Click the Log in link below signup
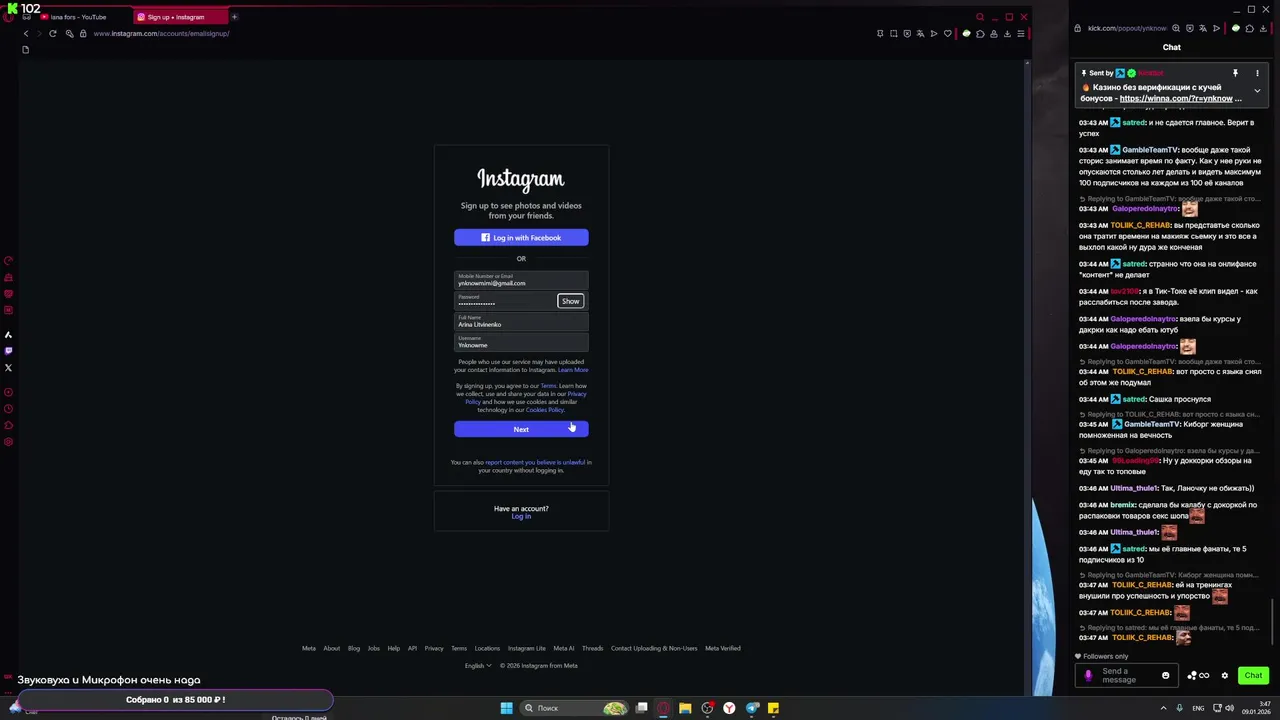Screen dimensions: 1280x720 coord(521,516)
